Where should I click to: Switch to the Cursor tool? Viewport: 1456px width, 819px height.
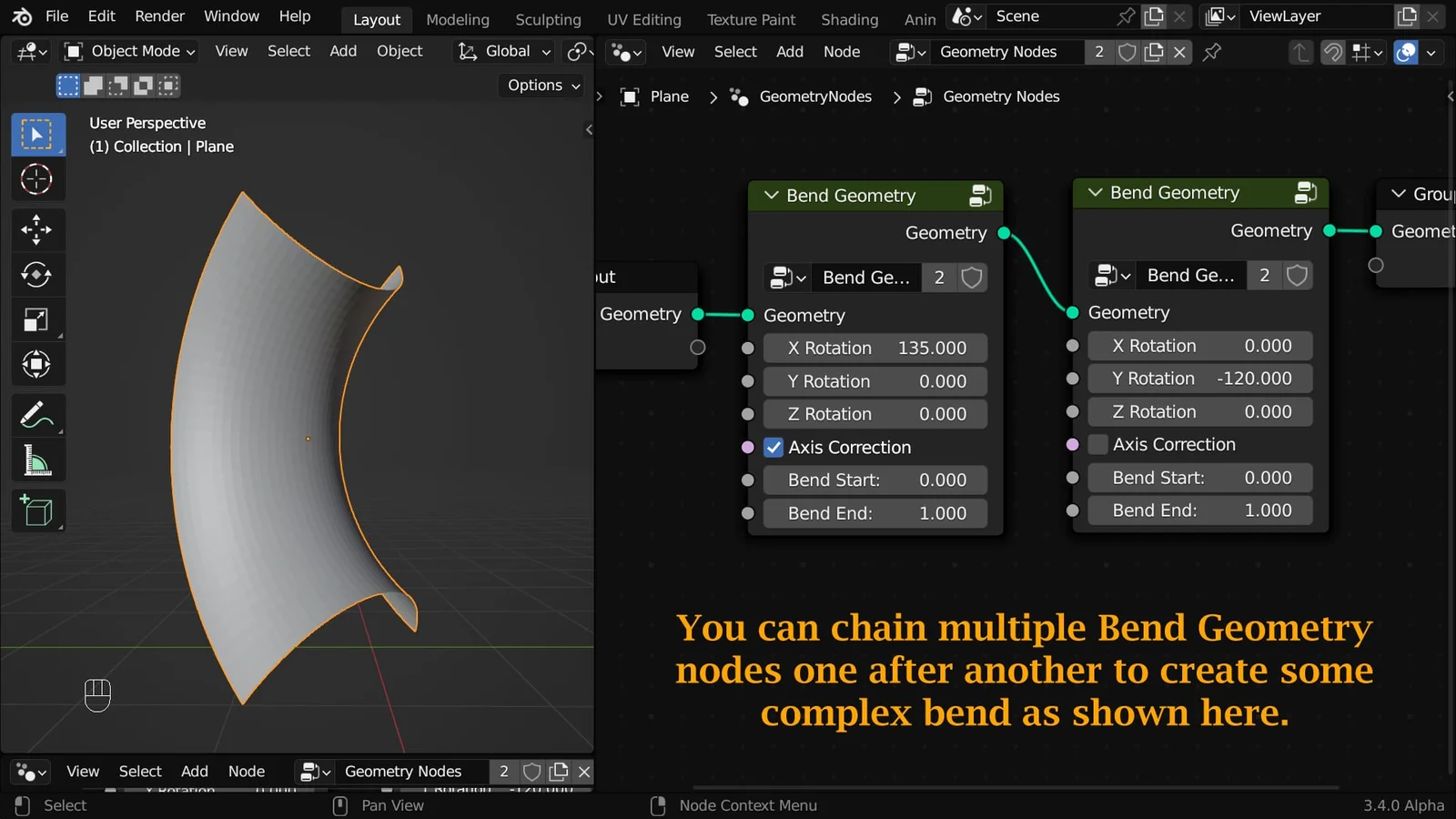36,179
